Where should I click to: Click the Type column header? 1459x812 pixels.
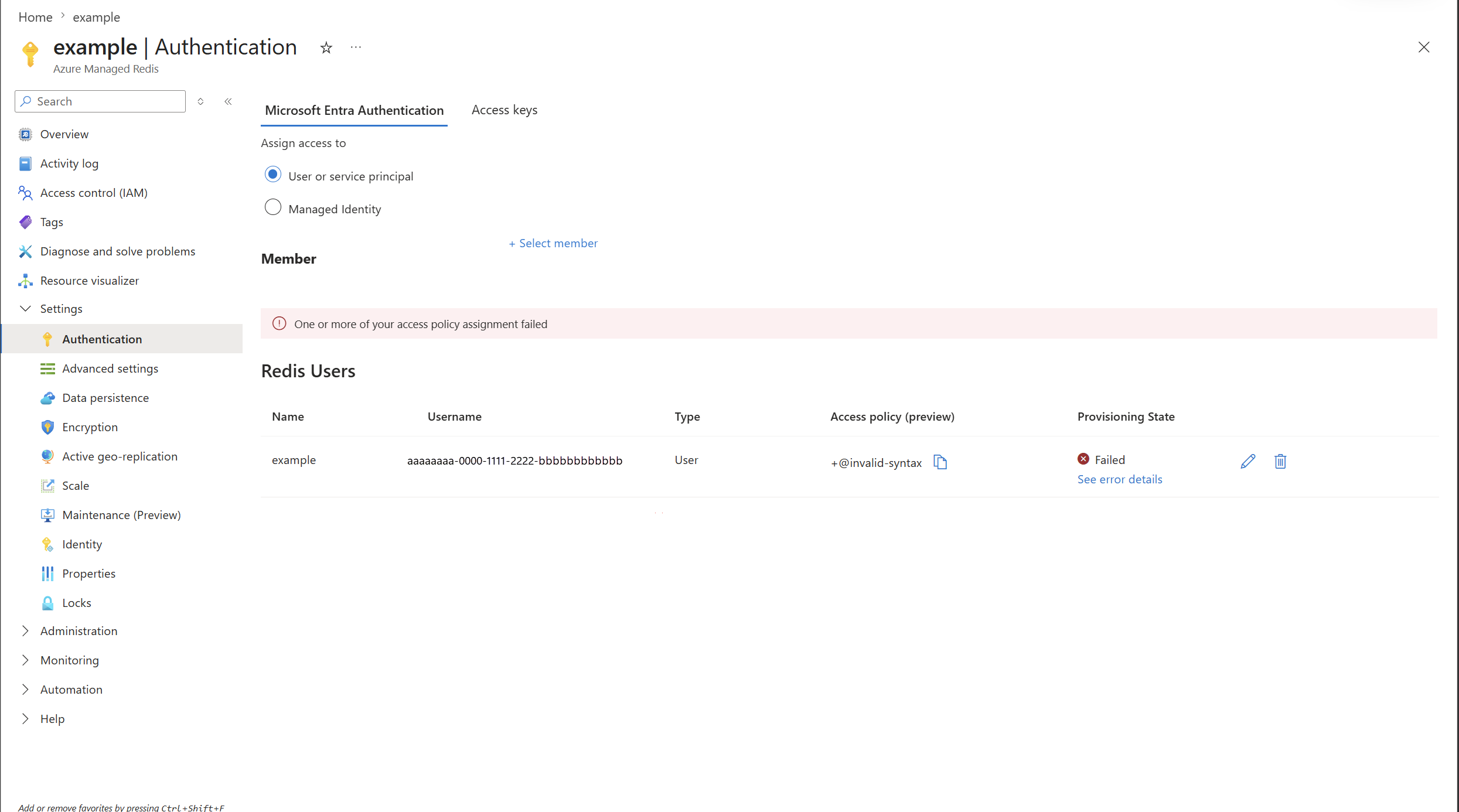[x=687, y=417]
